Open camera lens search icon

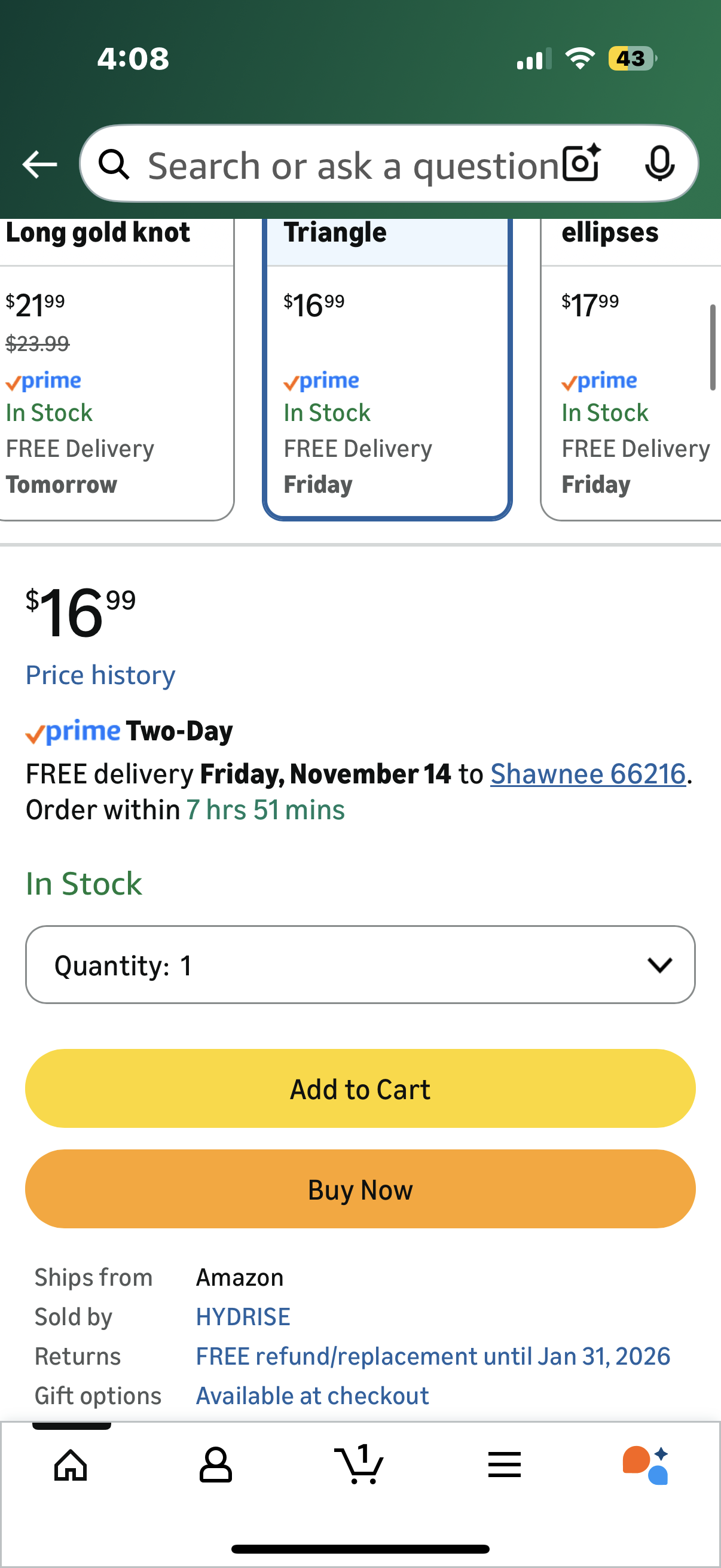tap(581, 164)
